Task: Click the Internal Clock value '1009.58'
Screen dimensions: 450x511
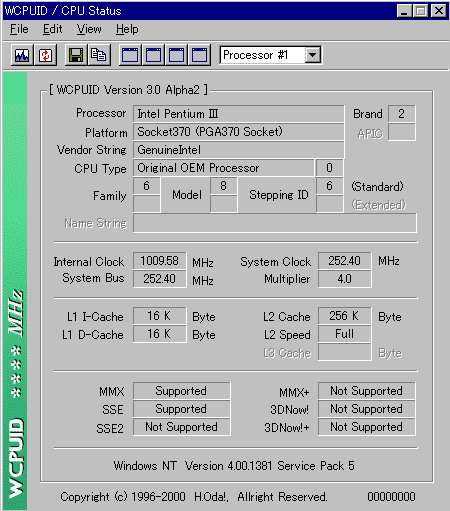Action: point(159,261)
